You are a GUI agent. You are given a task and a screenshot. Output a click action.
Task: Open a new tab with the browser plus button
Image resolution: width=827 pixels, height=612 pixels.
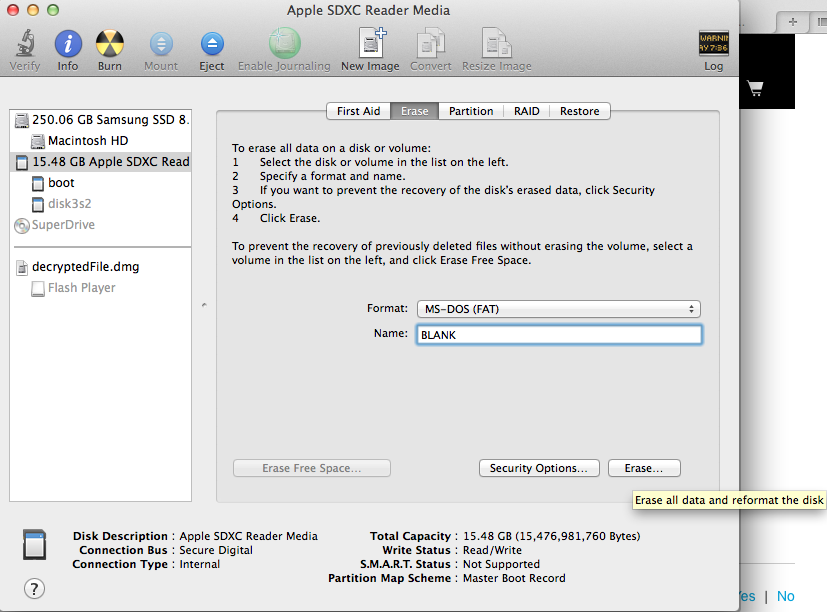coord(793,22)
